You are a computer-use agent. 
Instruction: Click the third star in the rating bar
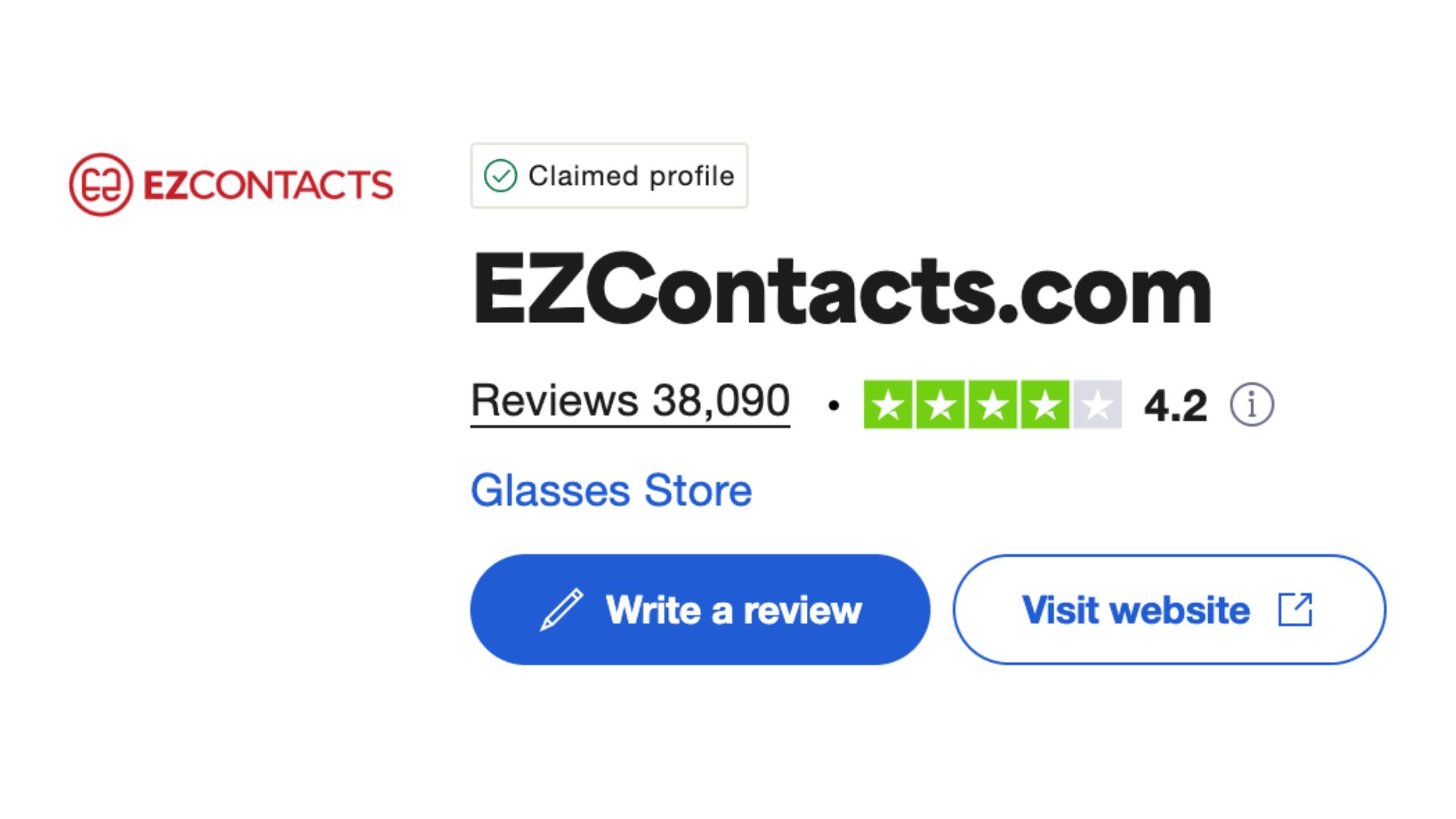pyautogui.click(x=992, y=404)
